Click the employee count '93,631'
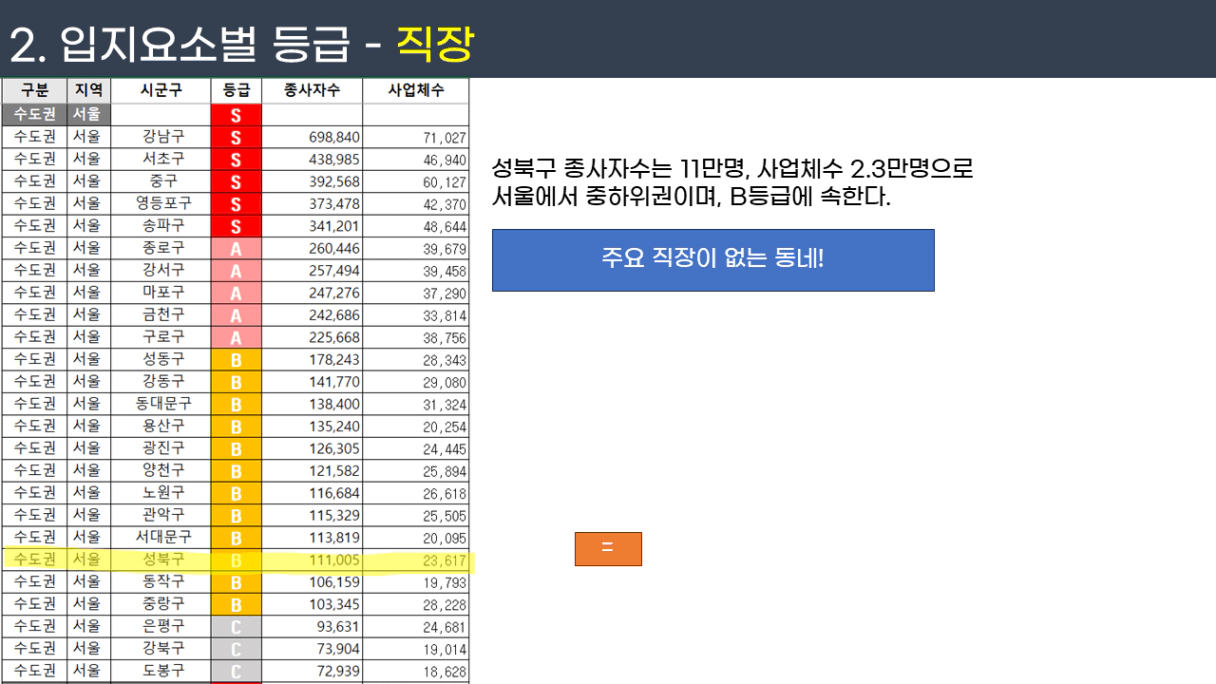Image resolution: width=1216 pixels, height=684 pixels. (x=338, y=626)
